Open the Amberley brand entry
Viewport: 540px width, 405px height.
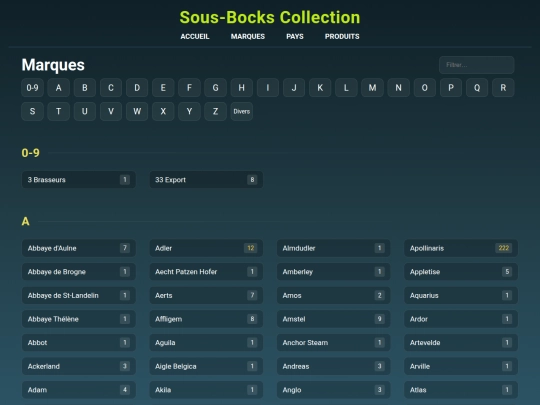[334, 272]
